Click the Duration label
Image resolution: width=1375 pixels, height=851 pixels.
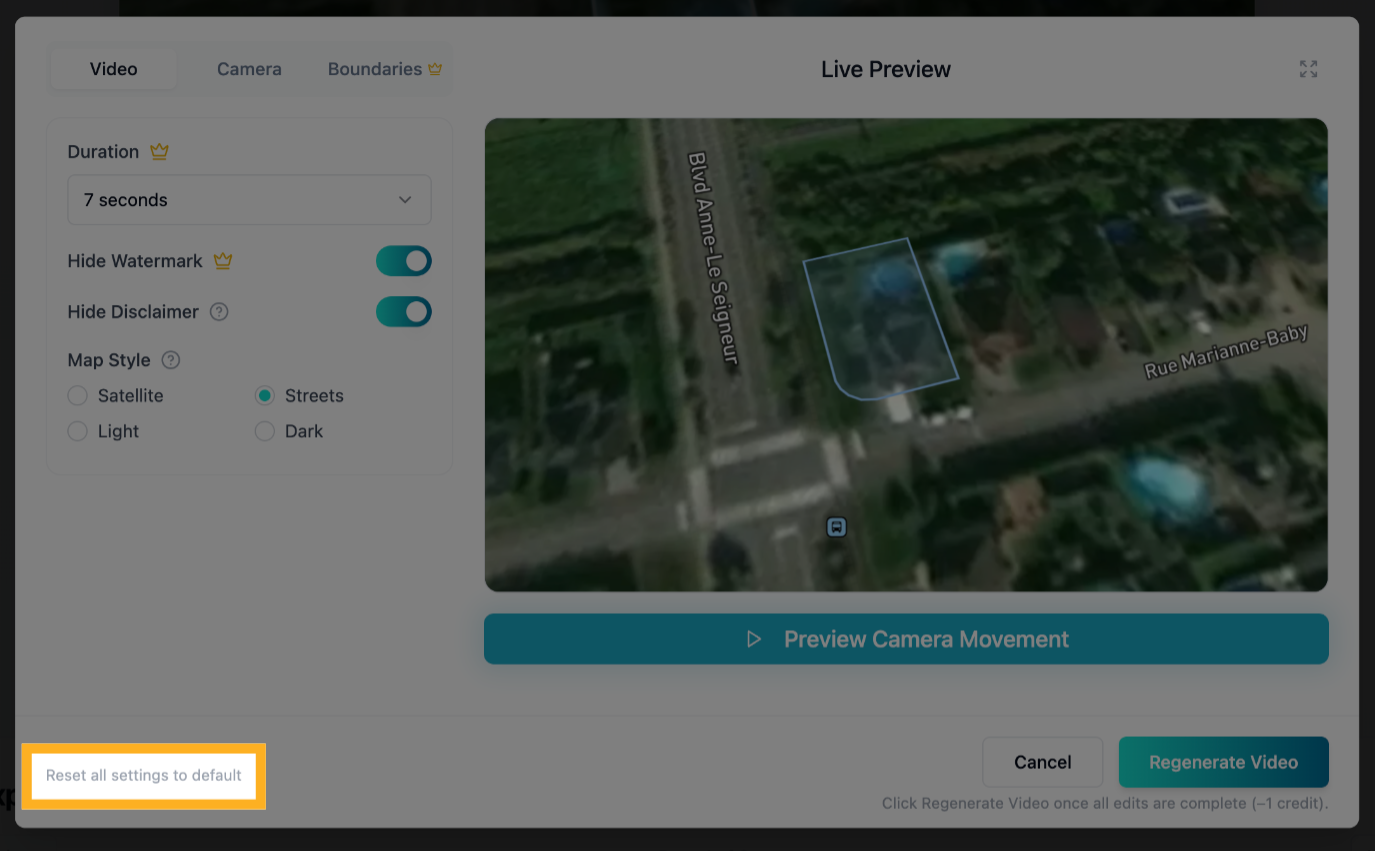[103, 152]
